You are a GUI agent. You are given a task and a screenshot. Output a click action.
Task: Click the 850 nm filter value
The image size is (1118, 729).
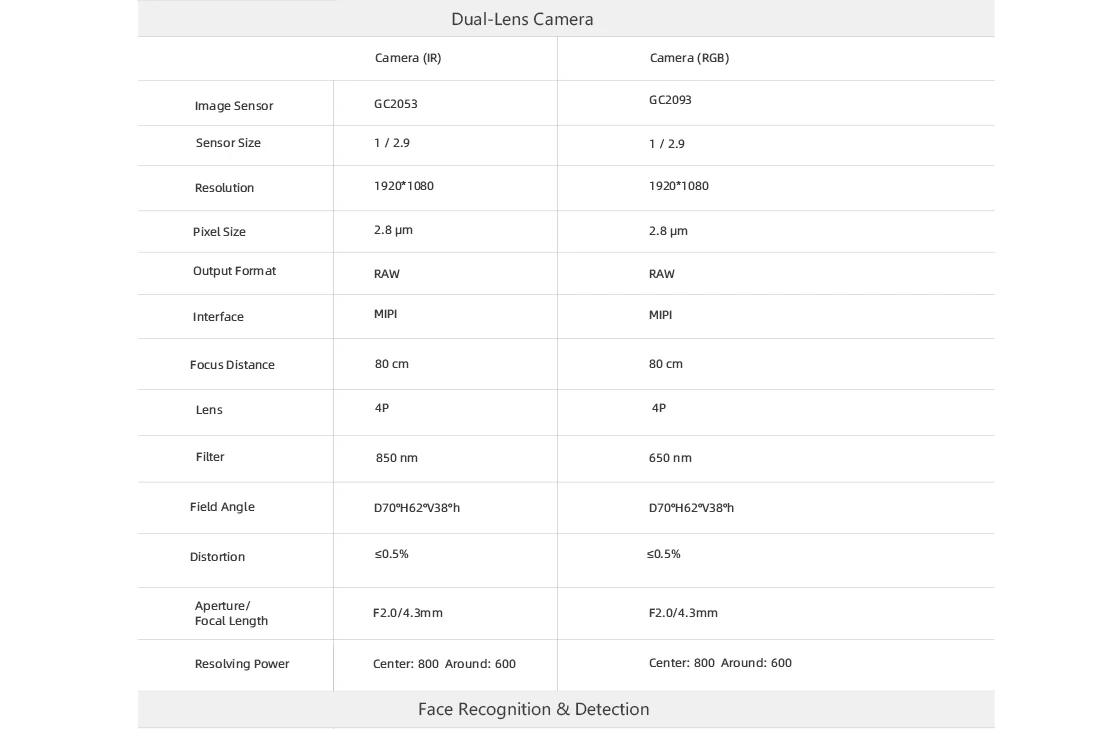coord(397,458)
